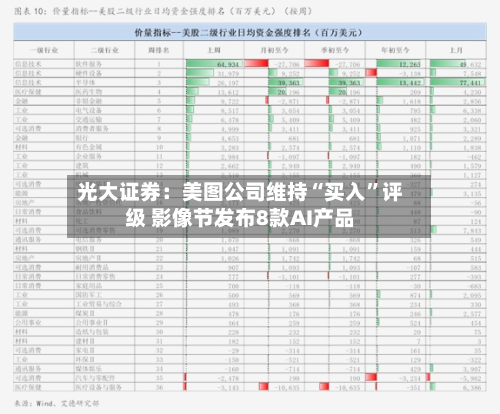This screenshot has height=414, width=500.
Task: Click the 季初至今 value -27,706 for 软件服务
Action: [347, 64]
